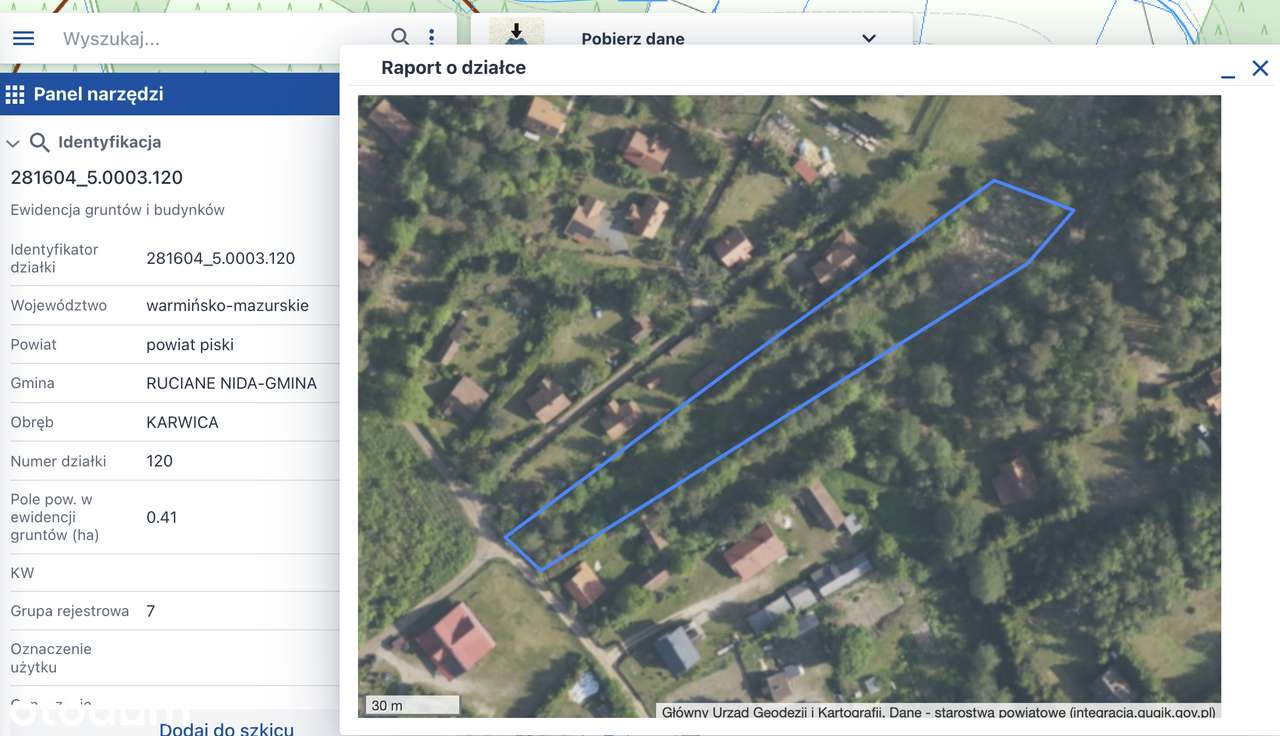Click the parcel aerial map image
Viewport: 1280px width, 736px height.
789,406
